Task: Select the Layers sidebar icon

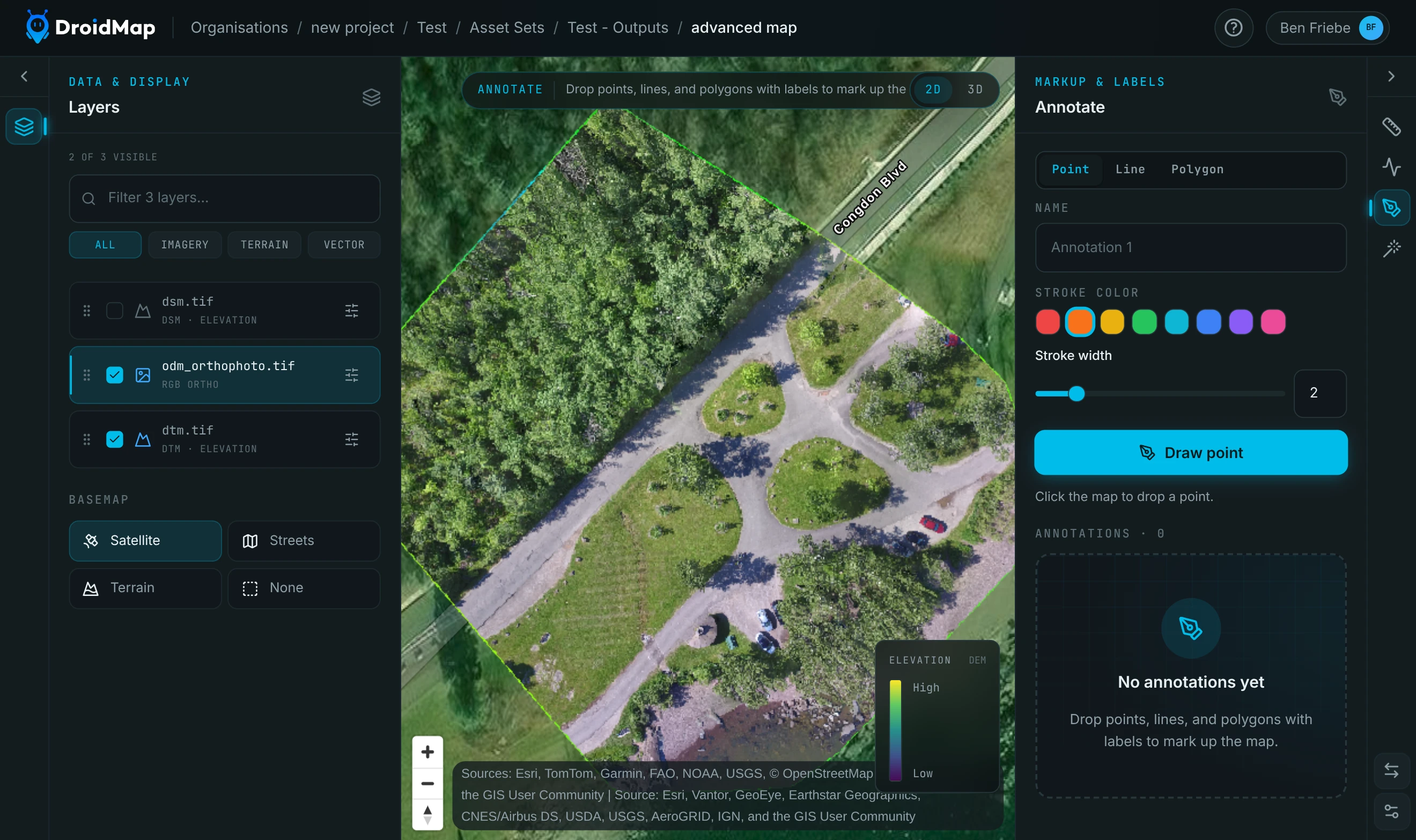Action: 24,126
